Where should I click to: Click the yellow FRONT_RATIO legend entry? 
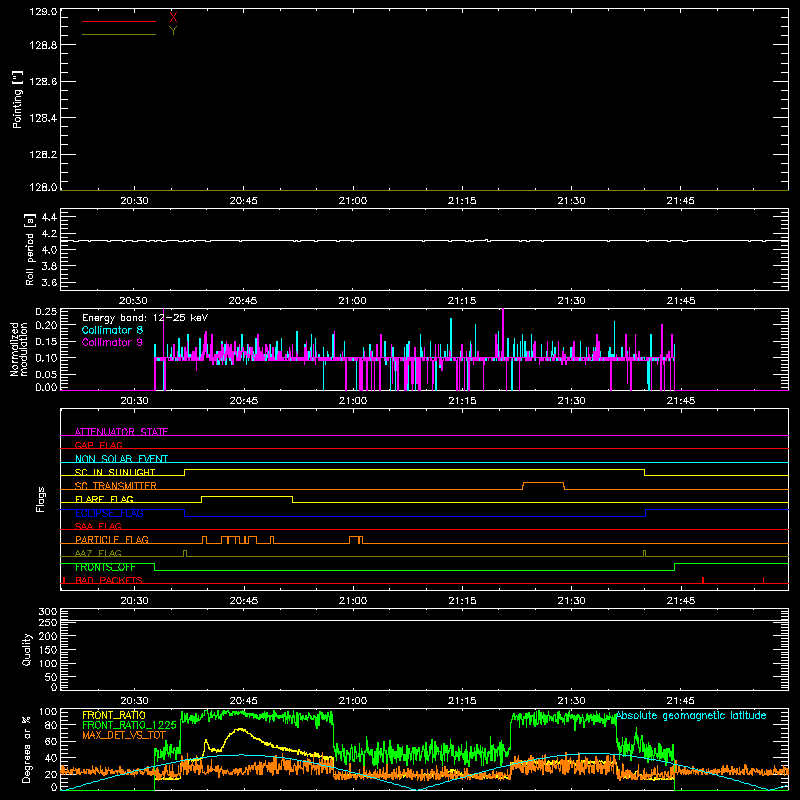click(x=114, y=715)
